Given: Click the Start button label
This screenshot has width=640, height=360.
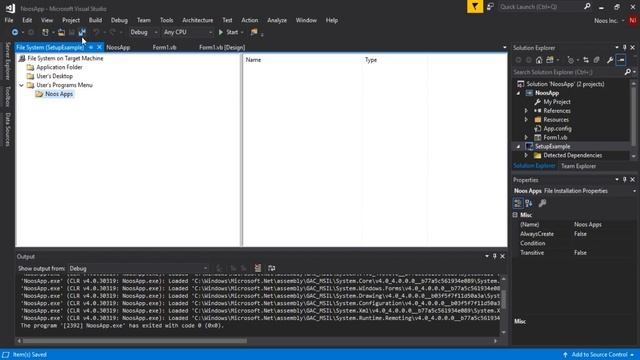Looking at the screenshot, I should [232, 32].
